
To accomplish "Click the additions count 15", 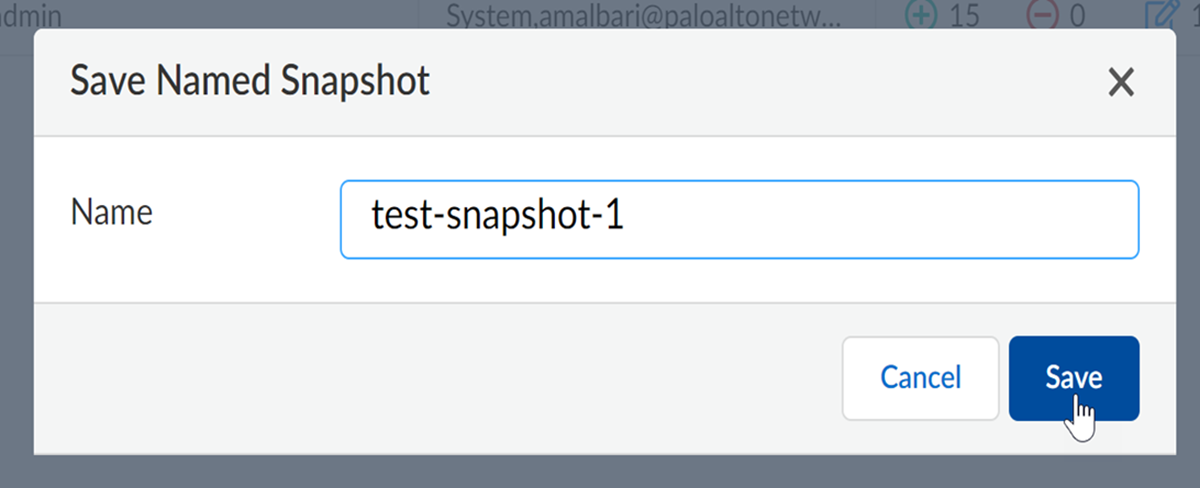I will (963, 14).
